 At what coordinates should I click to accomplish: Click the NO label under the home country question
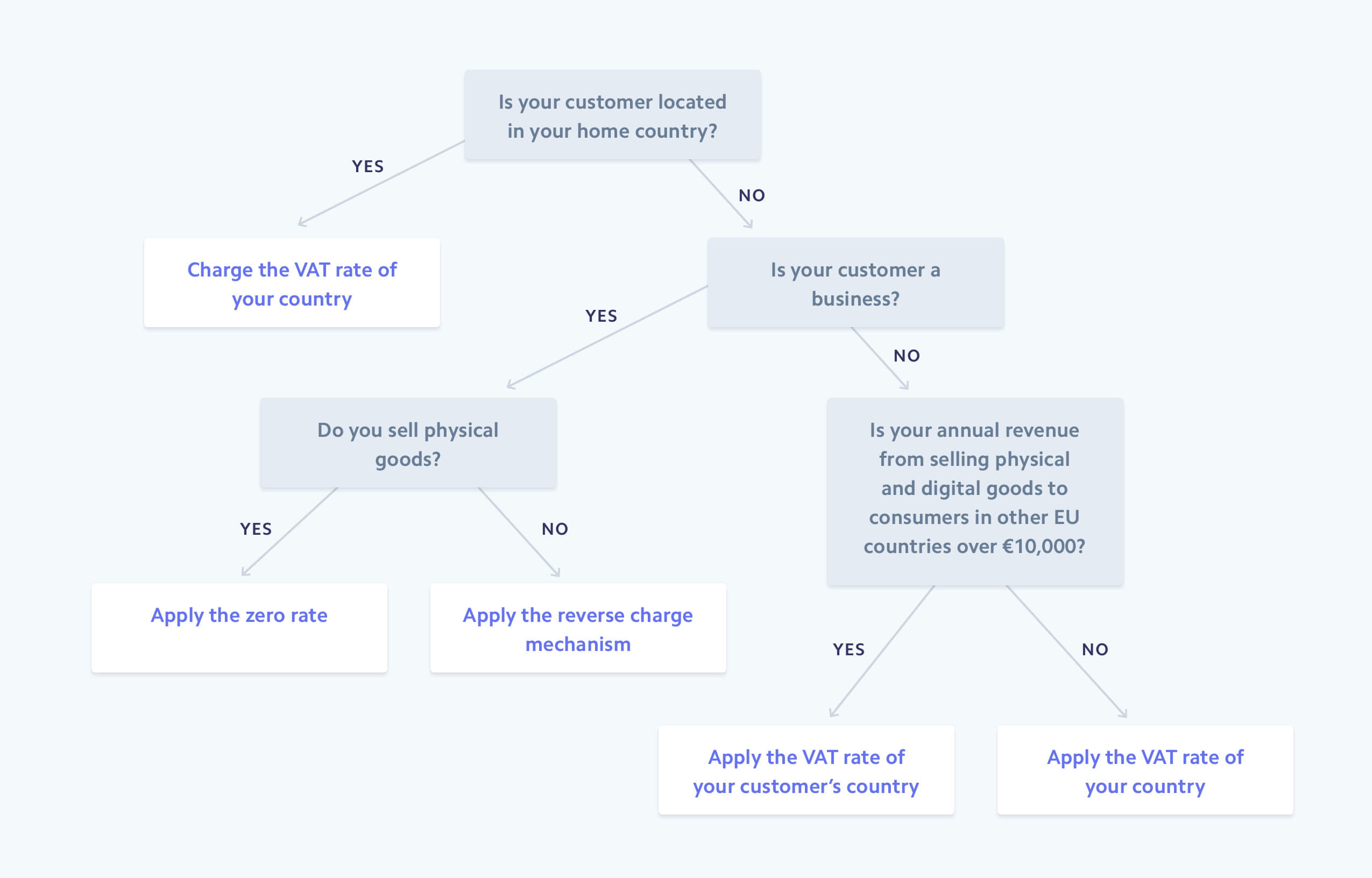(x=751, y=195)
